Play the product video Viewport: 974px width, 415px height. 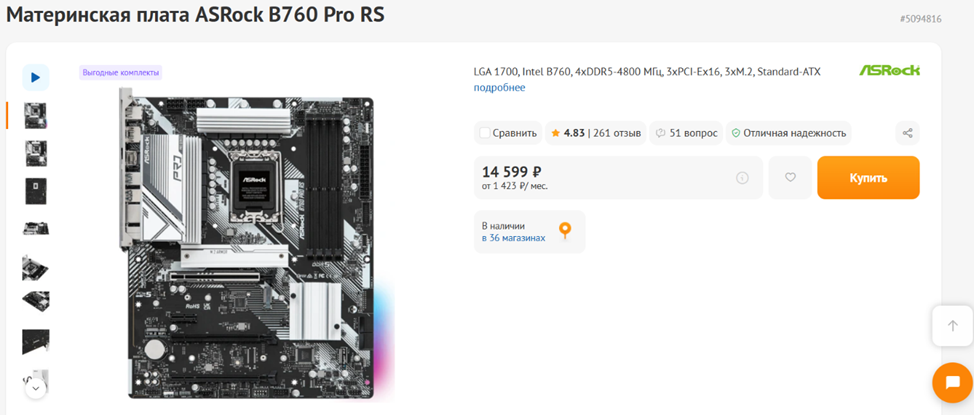pyautogui.click(x=35, y=77)
